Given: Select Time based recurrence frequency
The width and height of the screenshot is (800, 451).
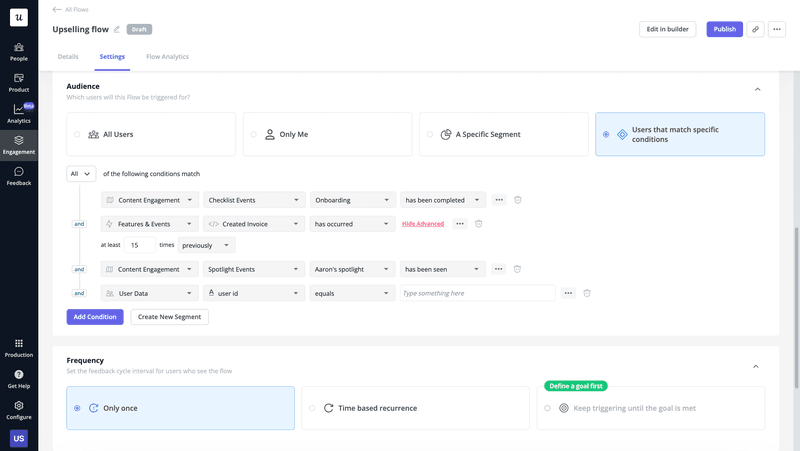Looking at the screenshot, I should [x=415, y=408].
